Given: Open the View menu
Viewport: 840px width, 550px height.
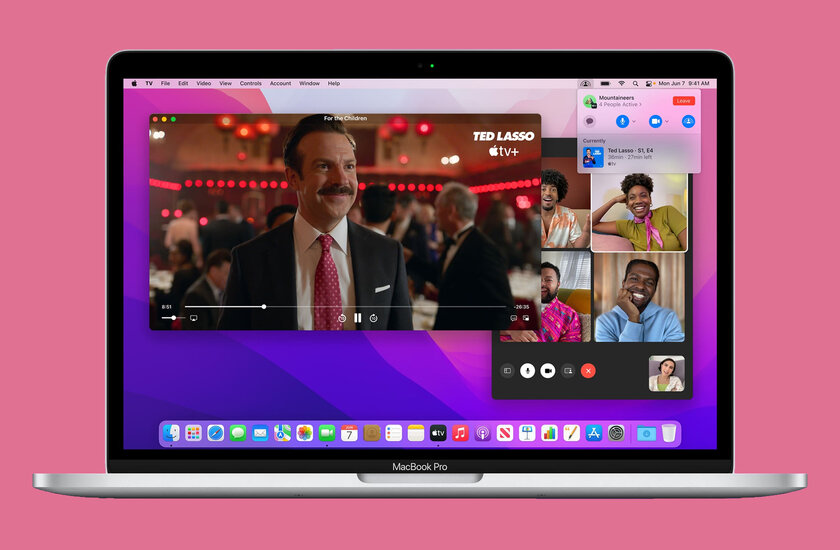Looking at the screenshot, I should (x=226, y=84).
